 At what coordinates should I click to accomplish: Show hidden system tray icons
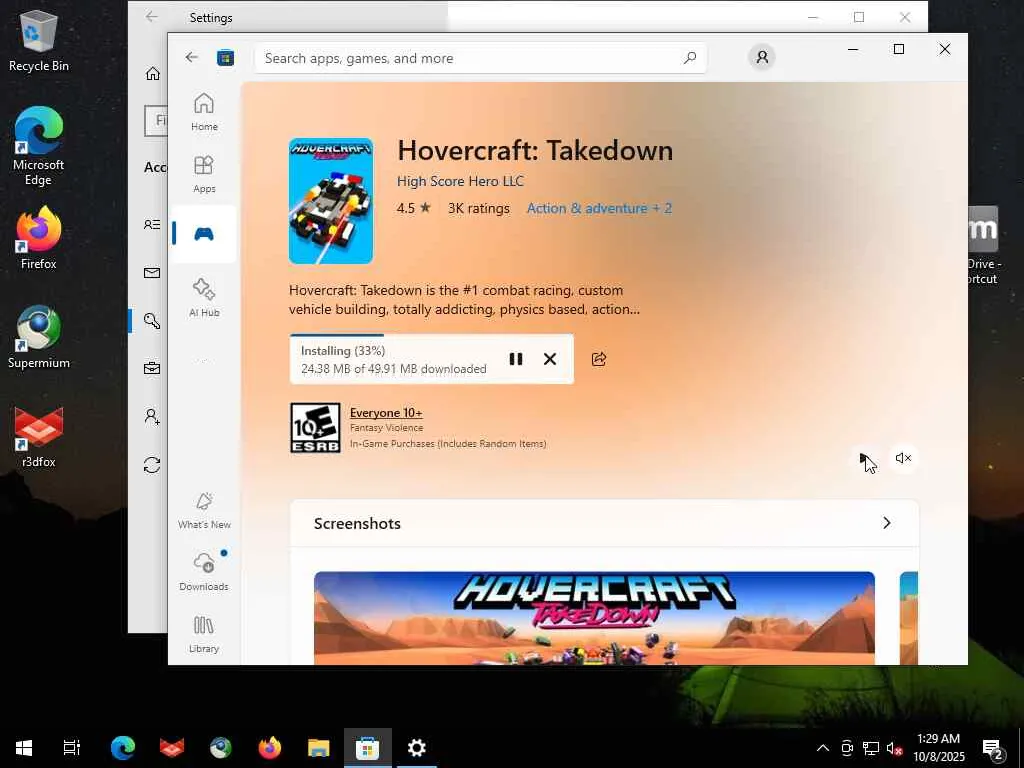823,748
